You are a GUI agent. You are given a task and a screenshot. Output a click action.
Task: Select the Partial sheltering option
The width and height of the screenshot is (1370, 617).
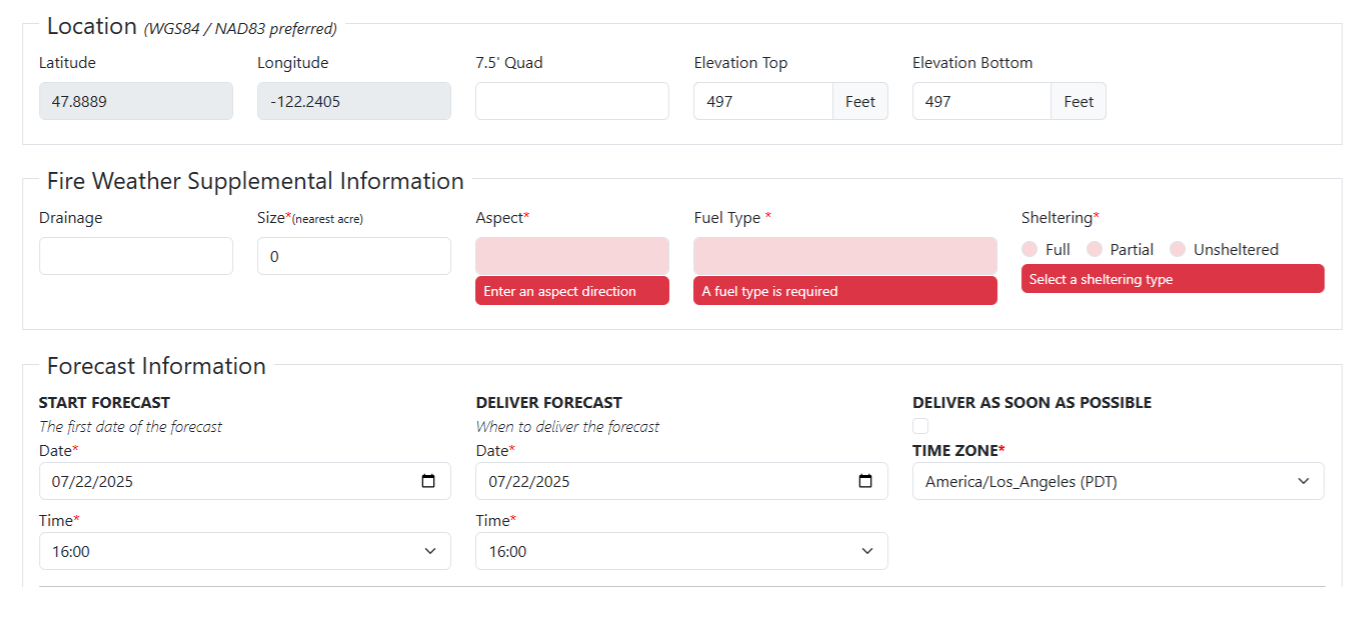coord(1095,249)
